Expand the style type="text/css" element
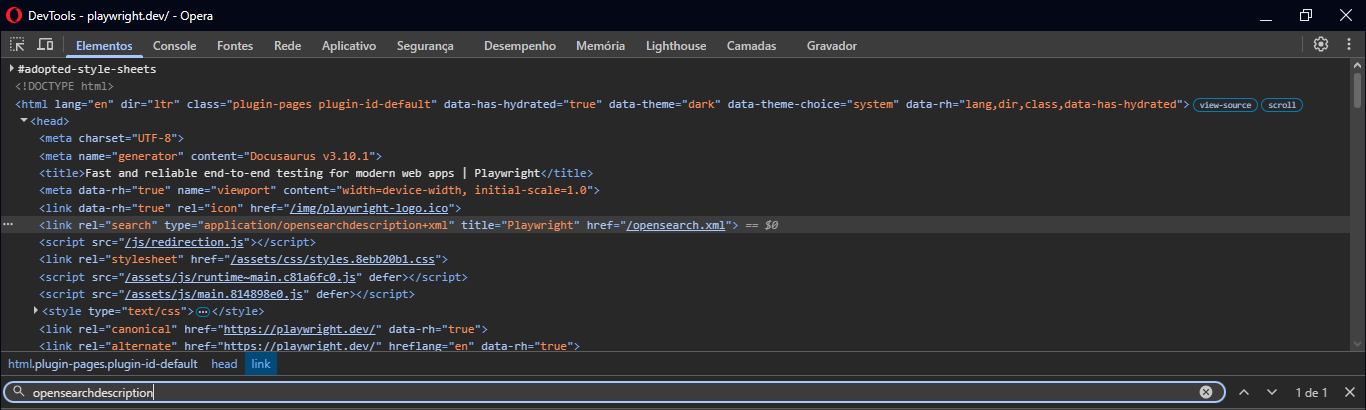 pos(36,311)
